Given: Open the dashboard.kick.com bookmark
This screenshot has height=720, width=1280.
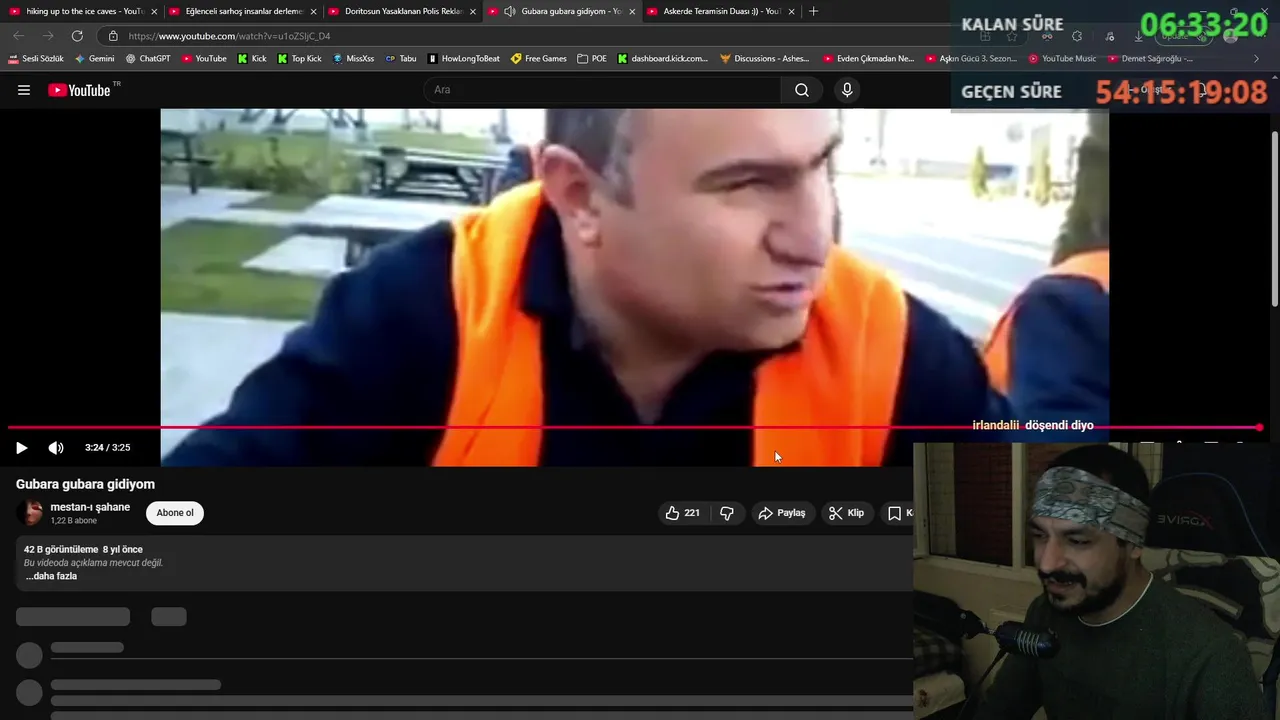Looking at the screenshot, I should click(x=663, y=59).
